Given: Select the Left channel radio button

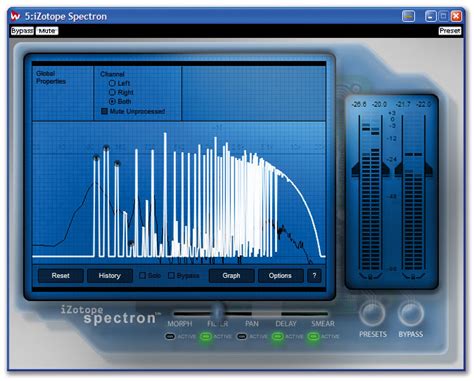Looking at the screenshot, I should [112, 83].
